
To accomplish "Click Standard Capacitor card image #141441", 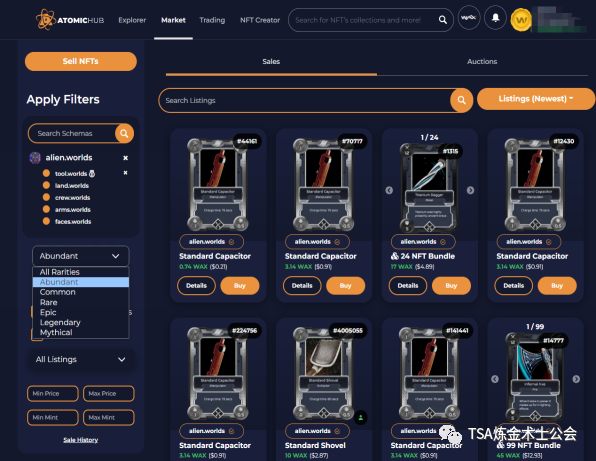I will click(x=429, y=373).
